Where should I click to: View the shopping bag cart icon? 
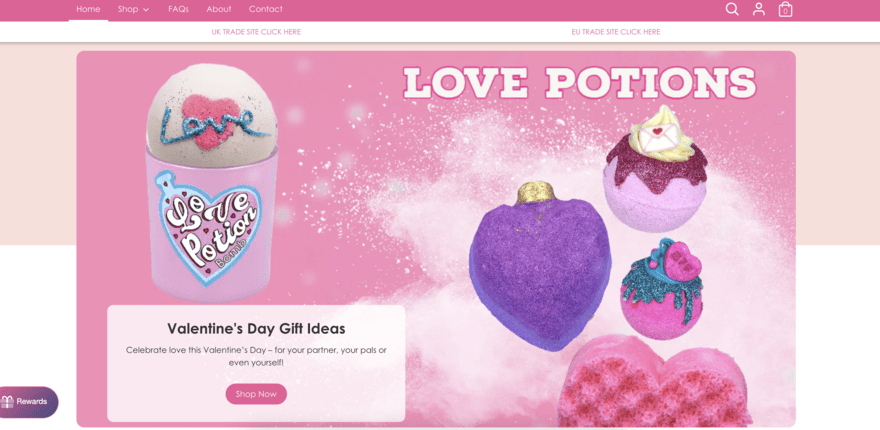(785, 10)
